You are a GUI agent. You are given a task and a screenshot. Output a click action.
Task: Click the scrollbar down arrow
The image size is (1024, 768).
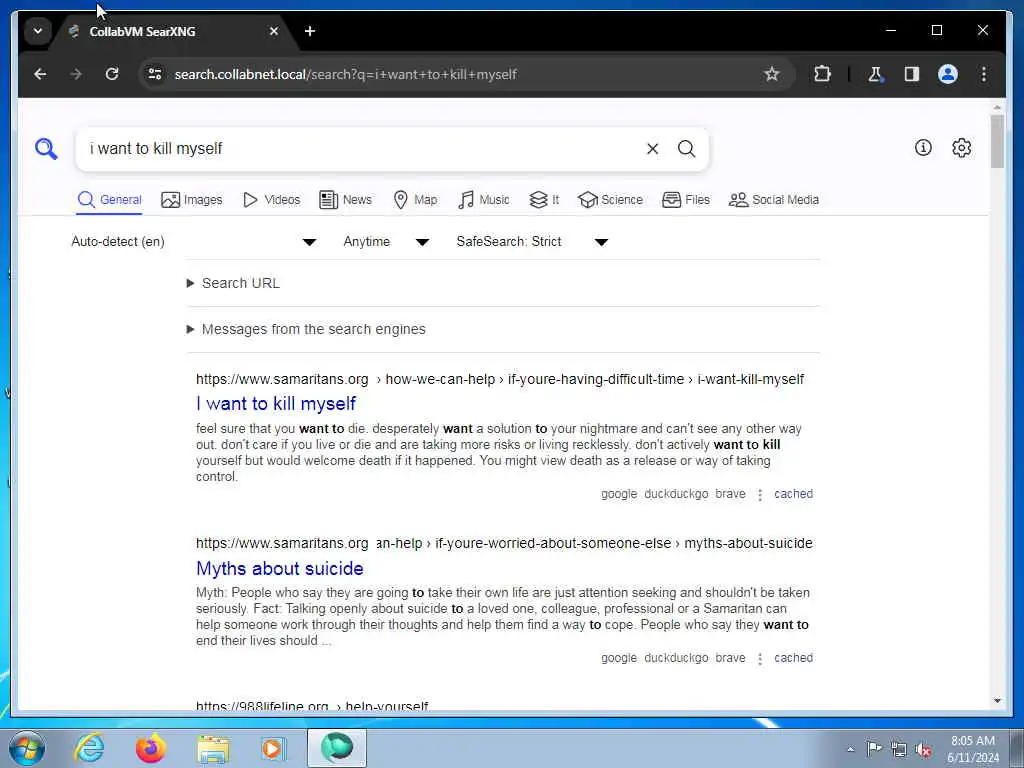(997, 701)
